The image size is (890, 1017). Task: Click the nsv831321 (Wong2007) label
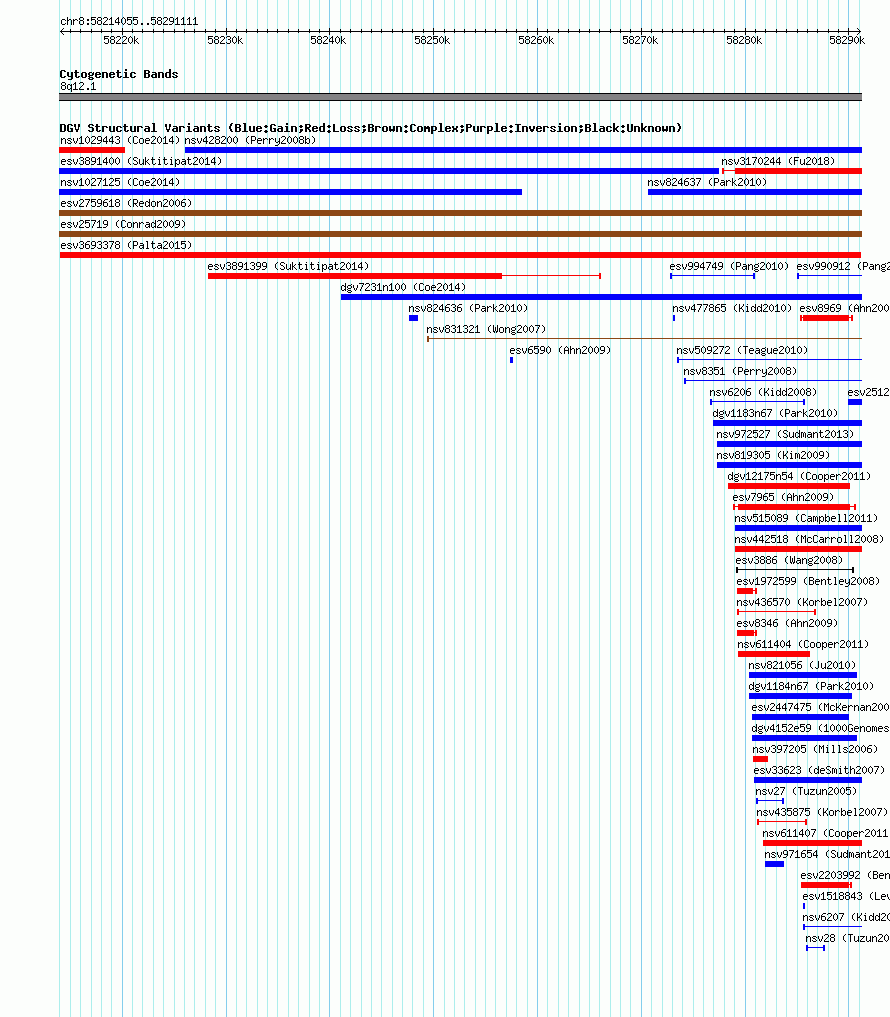pos(486,329)
